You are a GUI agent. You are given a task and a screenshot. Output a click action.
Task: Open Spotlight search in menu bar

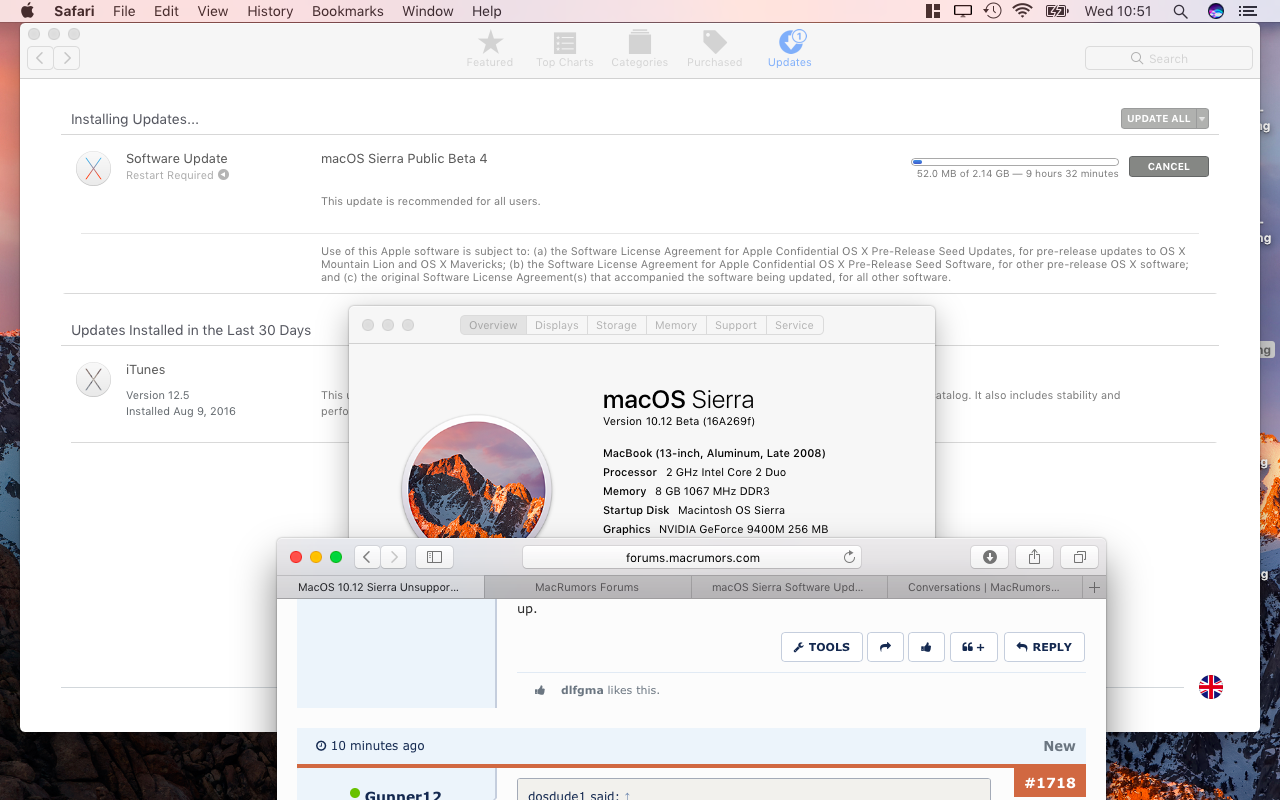pos(1180,11)
